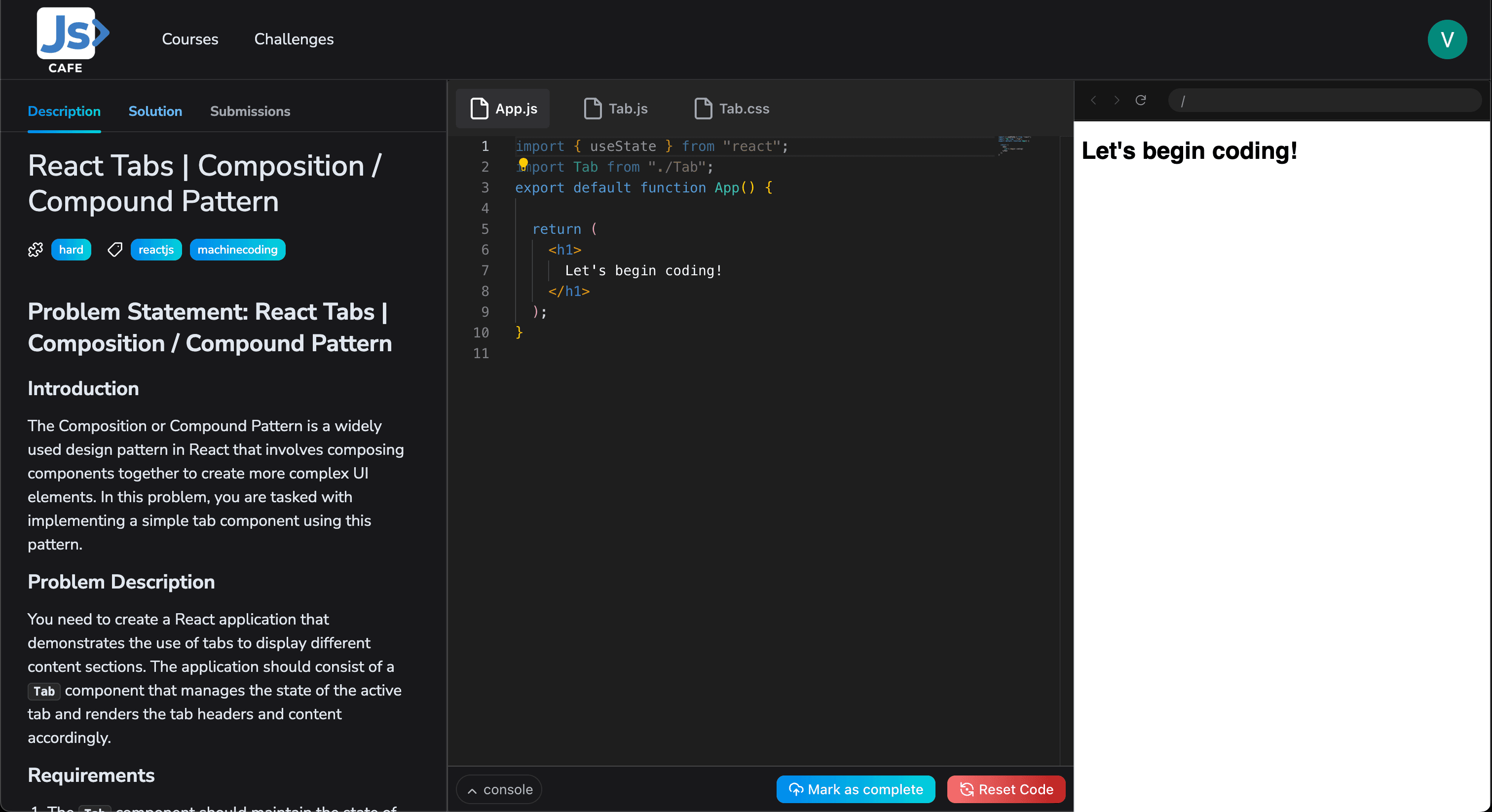Open the Tab.css file tab
The image size is (1492, 812).
pos(732,109)
